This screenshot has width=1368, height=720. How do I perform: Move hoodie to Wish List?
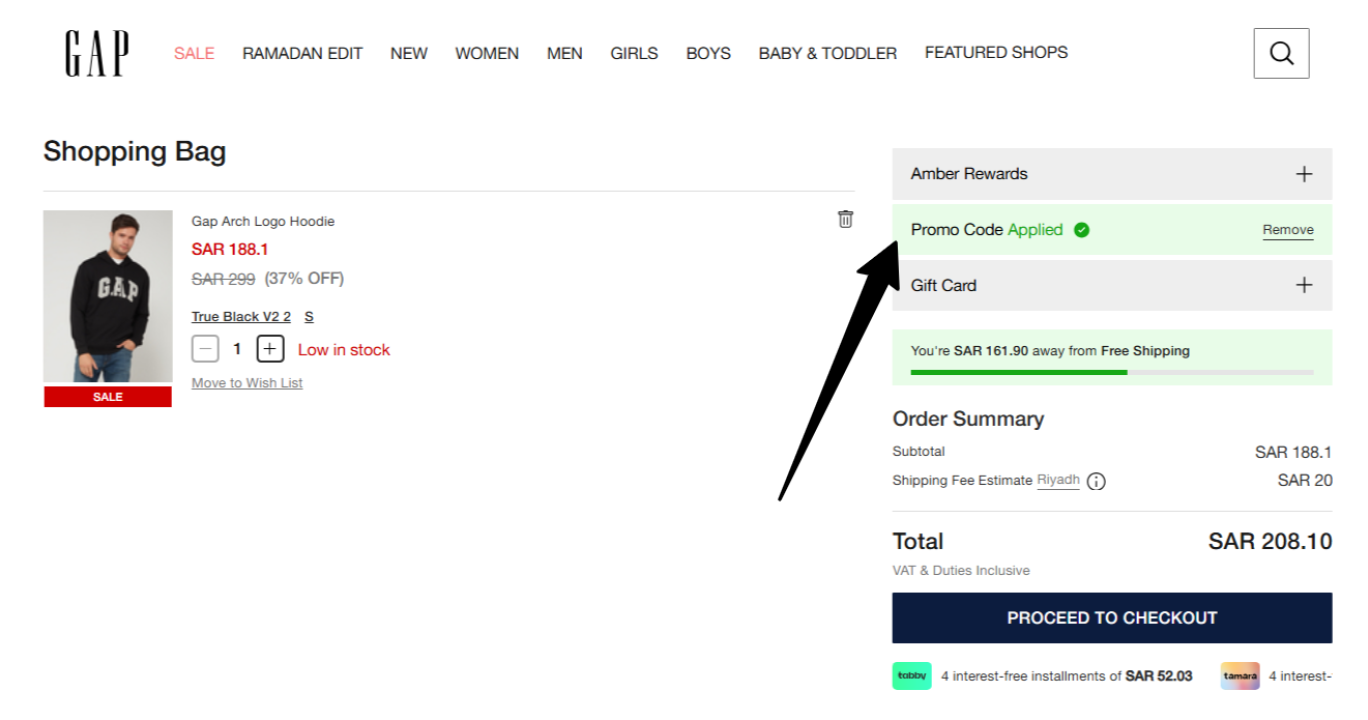(x=247, y=383)
